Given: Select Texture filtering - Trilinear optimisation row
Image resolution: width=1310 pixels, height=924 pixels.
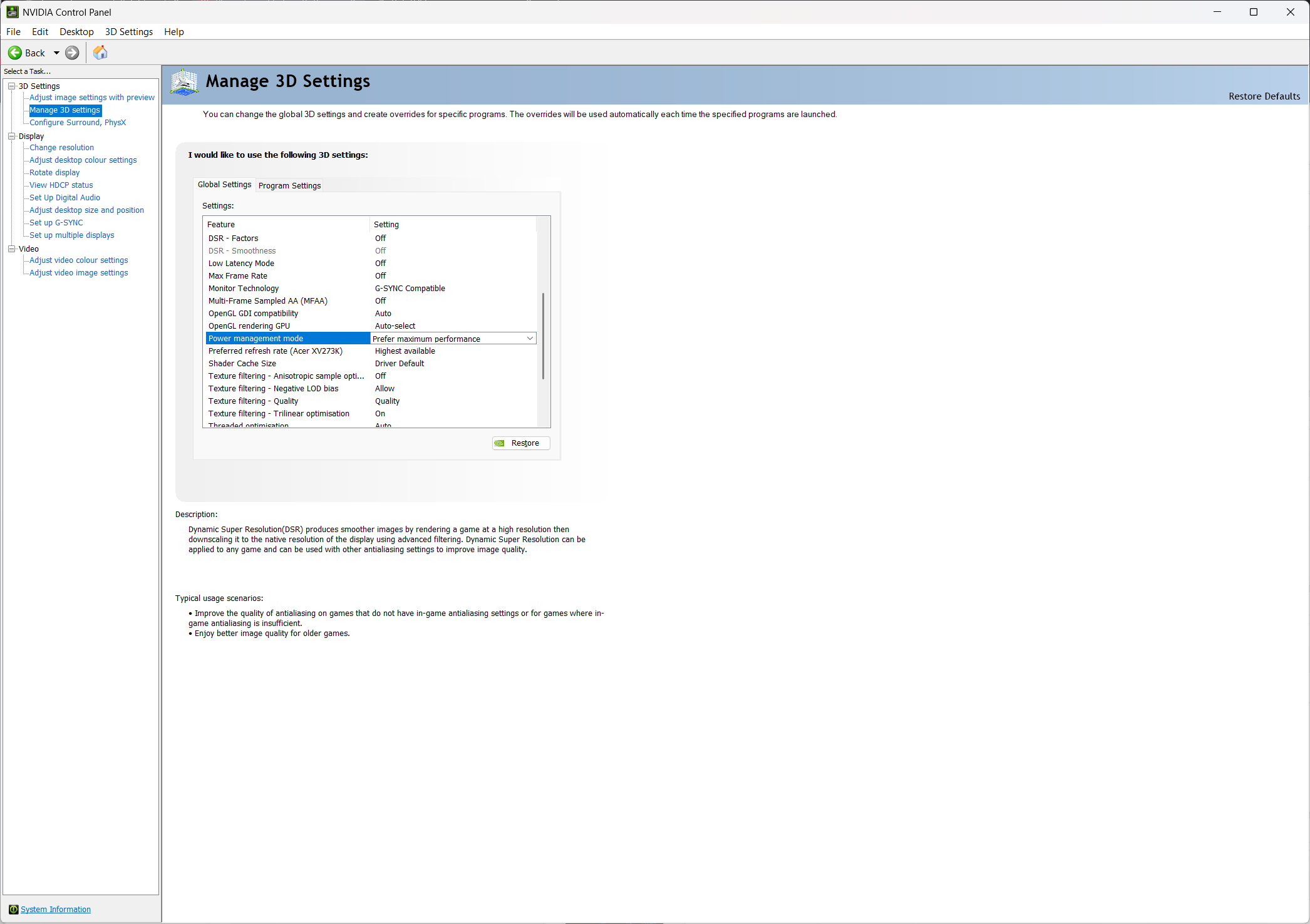Looking at the screenshot, I should tap(371, 414).
